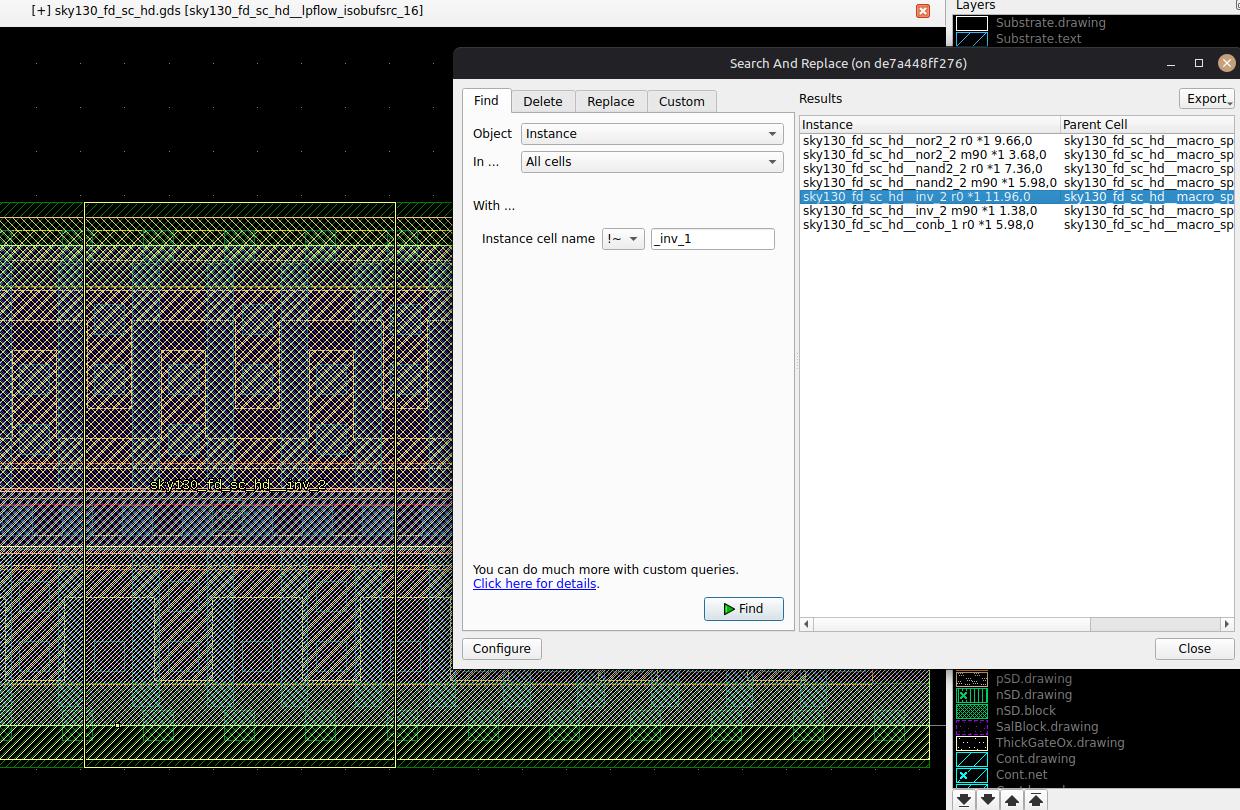Click the move layer down arrow
This screenshot has height=810, width=1240.
[988, 800]
